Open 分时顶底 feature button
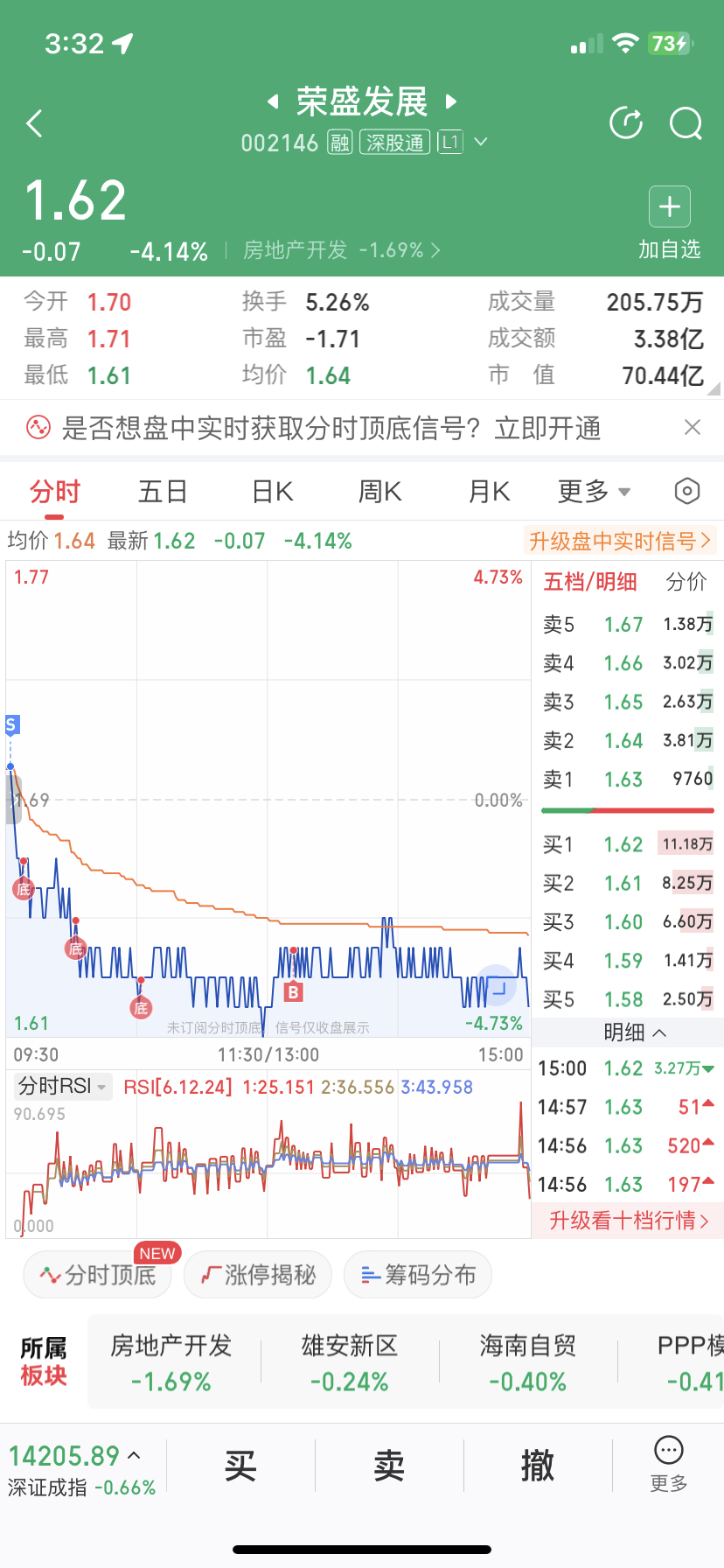Screen dimensions: 724x1568 [98, 1275]
